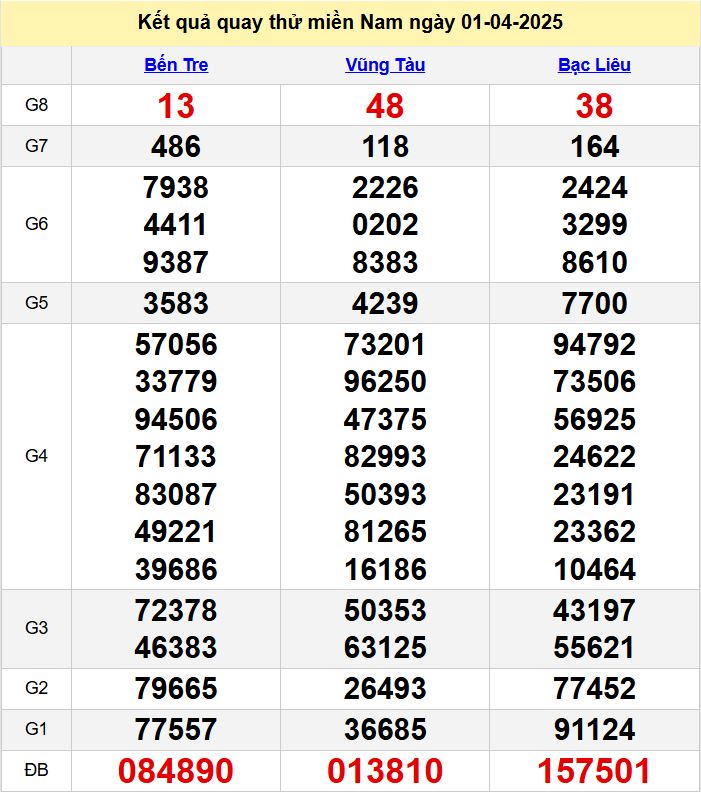Image resolution: width=701 pixels, height=792 pixels.
Task: Click G6 number 9387
Action: click(x=176, y=263)
